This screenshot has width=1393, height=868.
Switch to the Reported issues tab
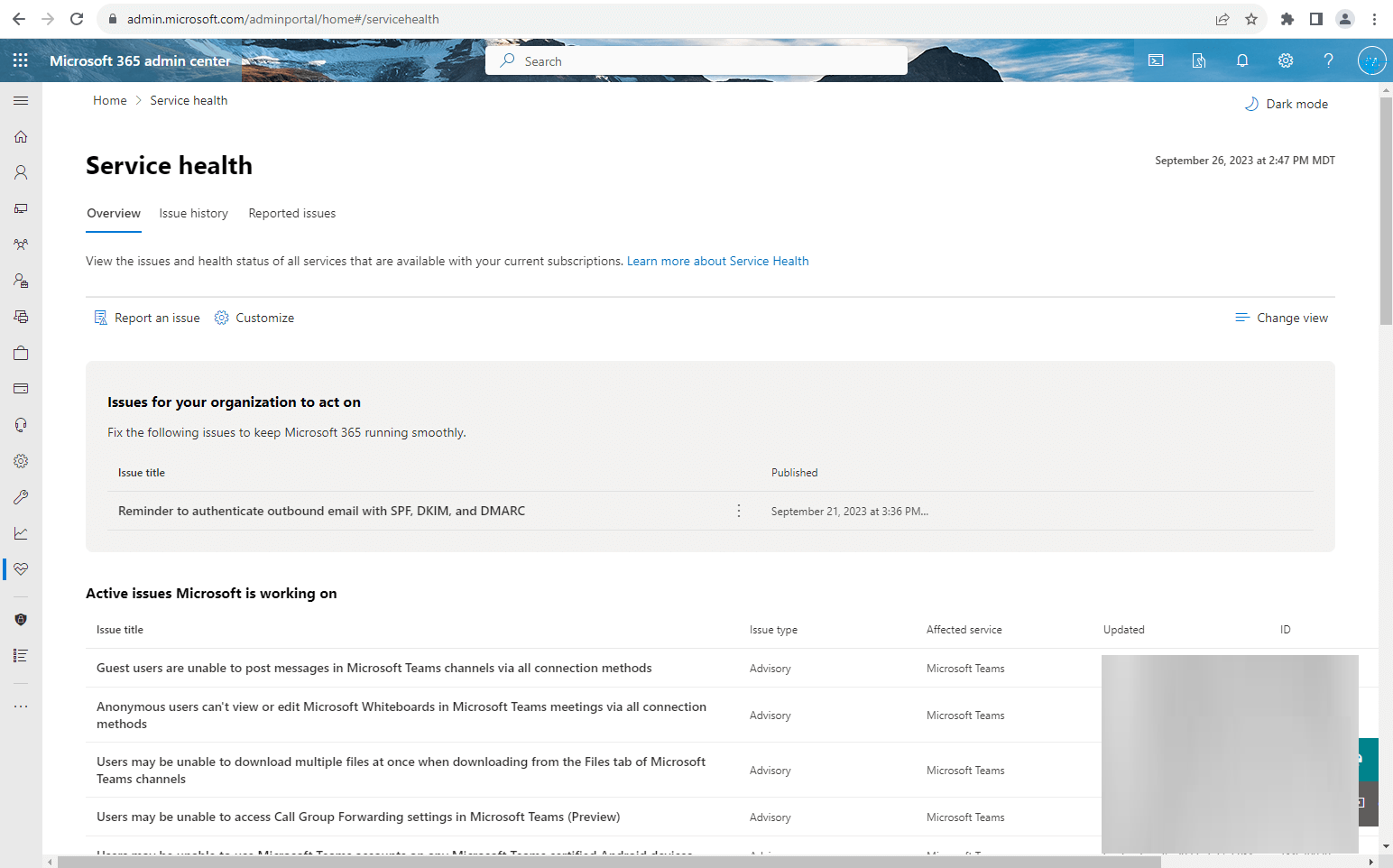click(291, 214)
